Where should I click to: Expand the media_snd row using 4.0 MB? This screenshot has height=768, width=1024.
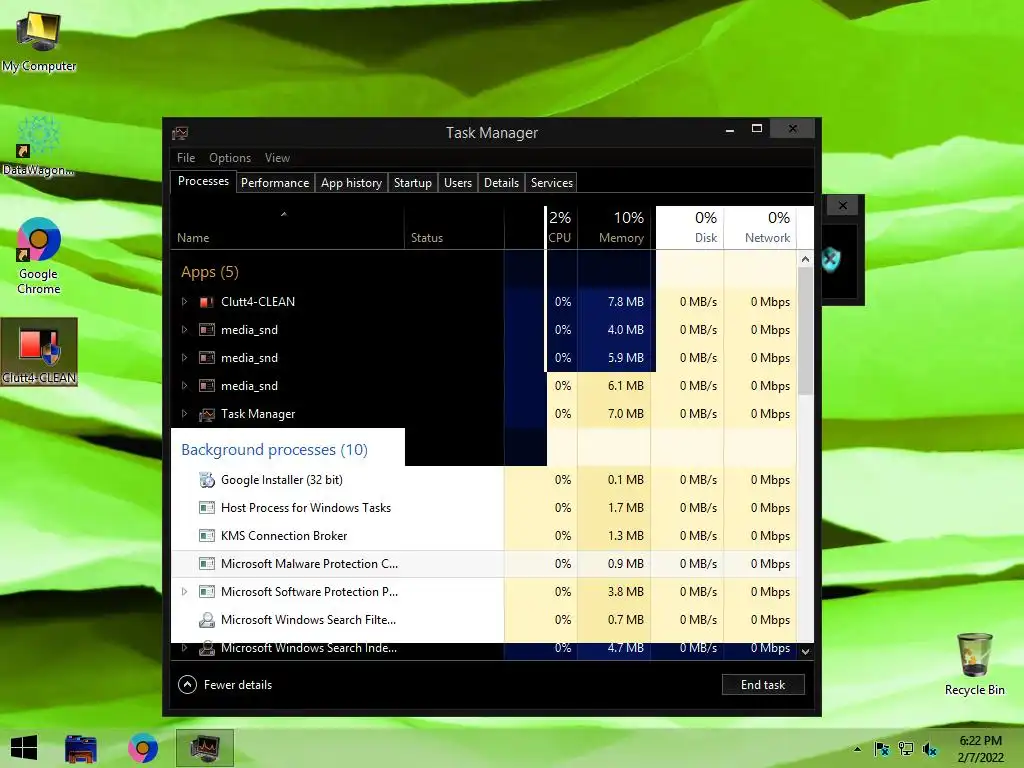(184, 330)
